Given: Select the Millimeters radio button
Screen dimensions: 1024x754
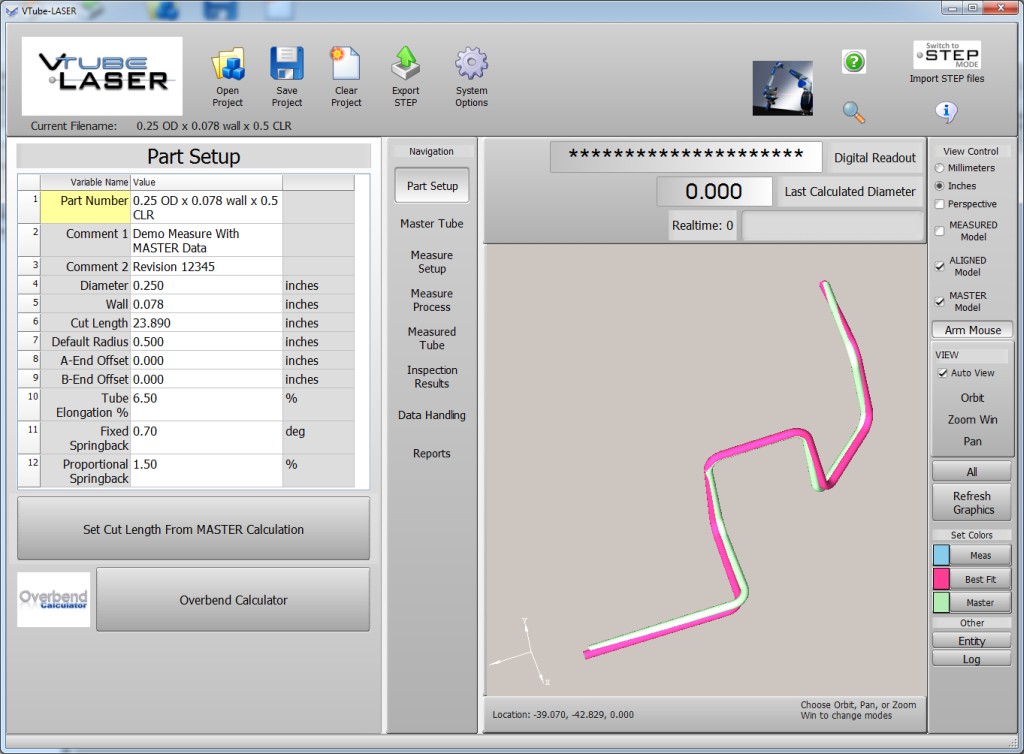Looking at the screenshot, I should tap(939, 168).
